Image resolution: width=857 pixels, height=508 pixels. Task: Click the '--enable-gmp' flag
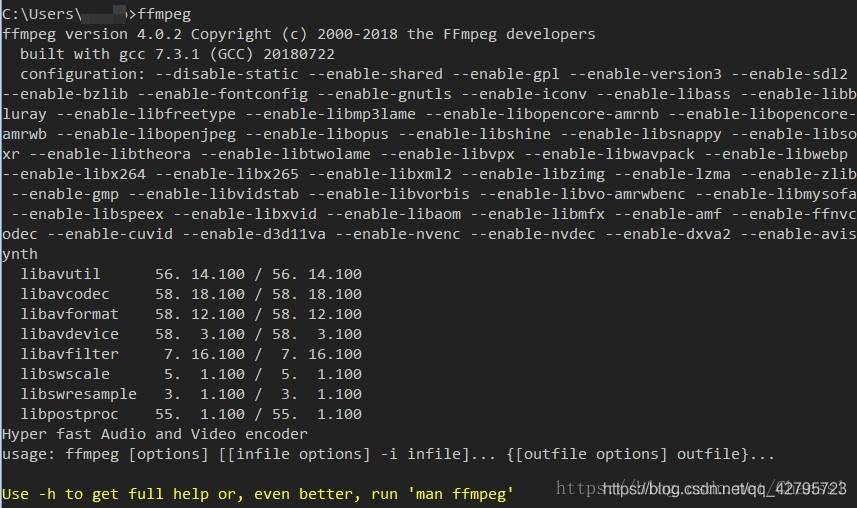(x=65, y=194)
